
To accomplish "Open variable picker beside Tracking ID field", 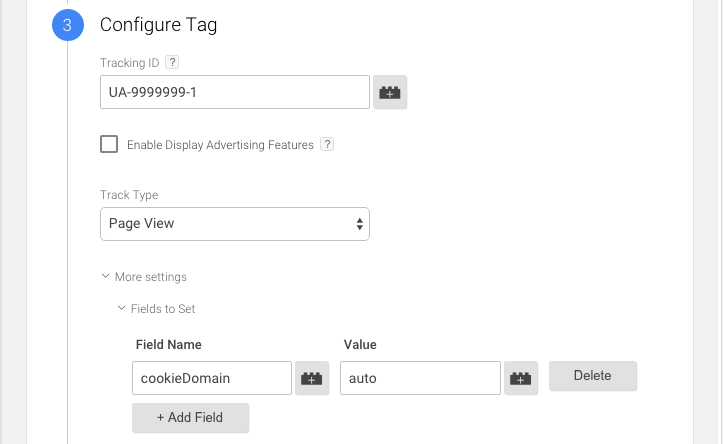I will [390, 93].
